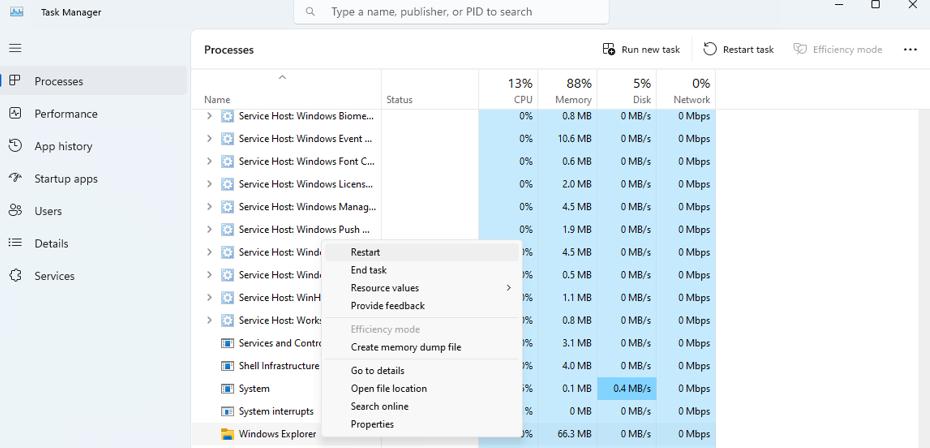The width and height of the screenshot is (930, 448).
Task: Switch to the Details view
Action: pos(51,244)
